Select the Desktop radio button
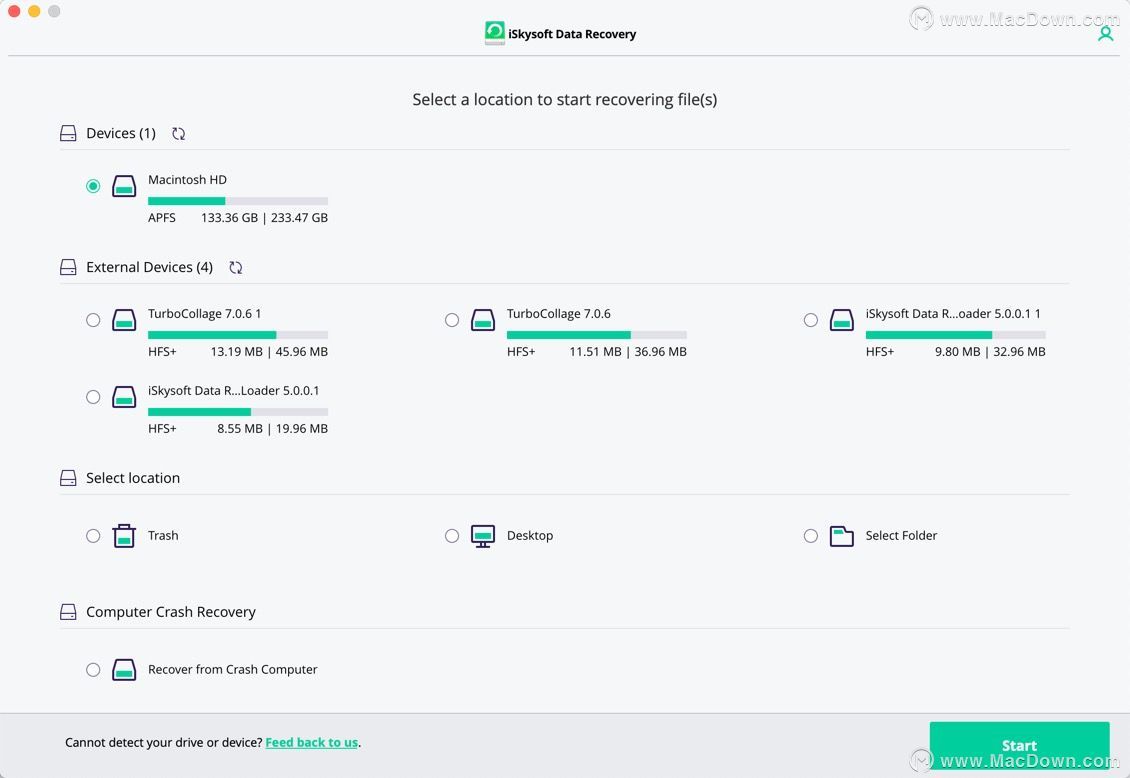 tap(452, 536)
